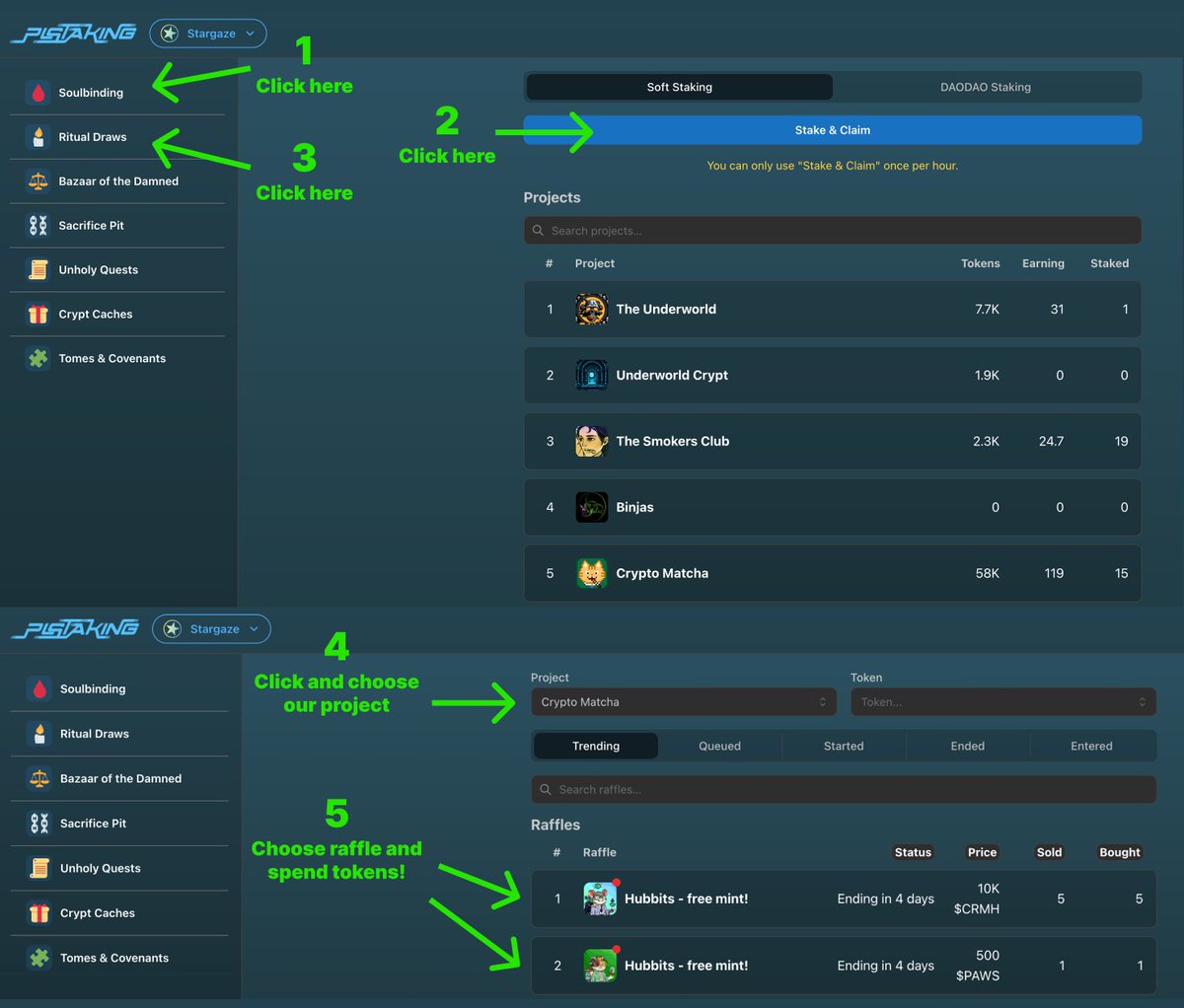Open Tomes & Covenants puzzle icon, Soft Staking screen

click(37, 359)
